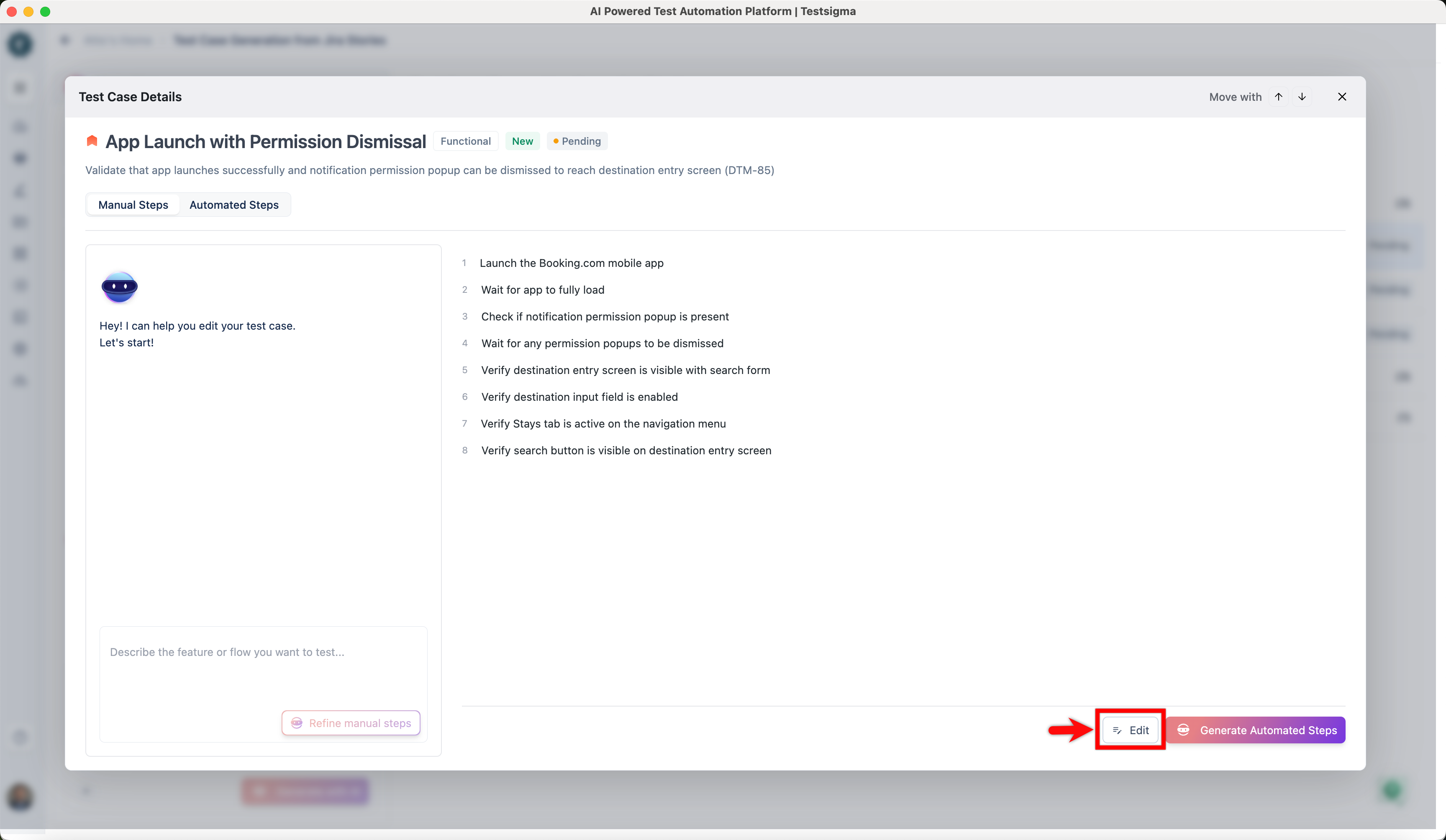Image resolution: width=1446 pixels, height=840 pixels.
Task: Click the Functional type badge
Action: pyautogui.click(x=465, y=141)
